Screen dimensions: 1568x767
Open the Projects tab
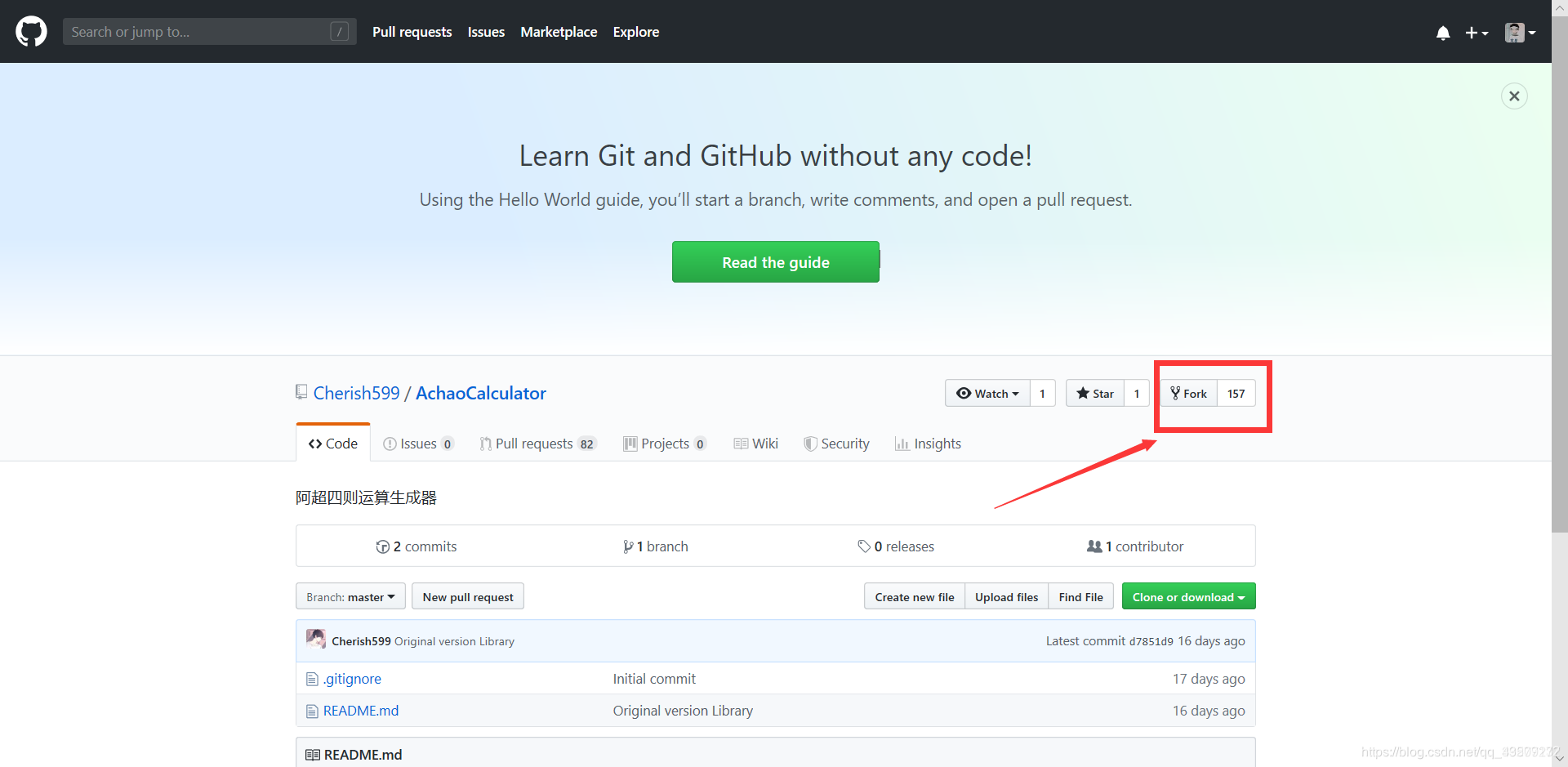[665, 443]
